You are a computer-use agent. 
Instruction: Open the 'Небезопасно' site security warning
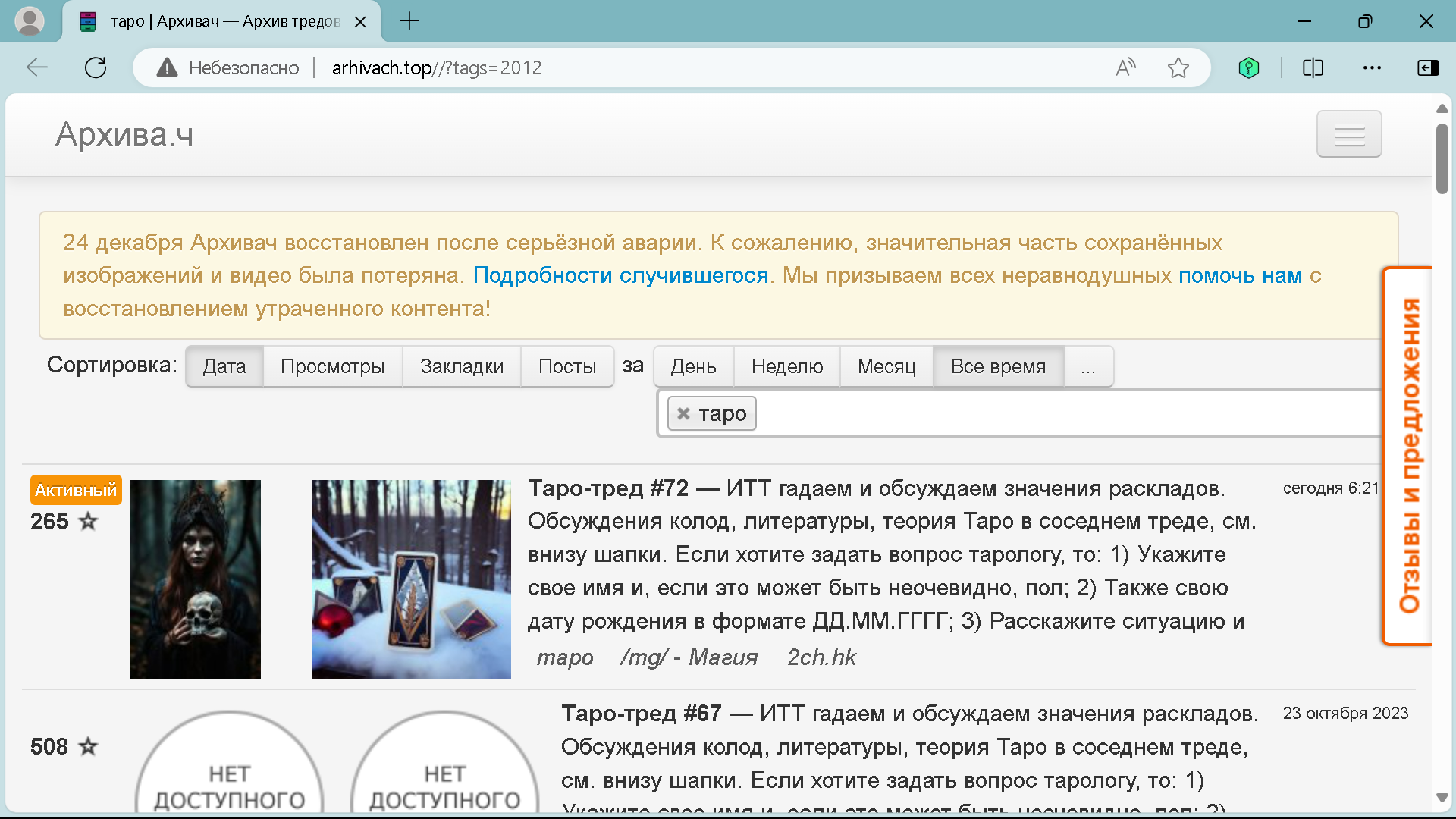click(227, 67)
